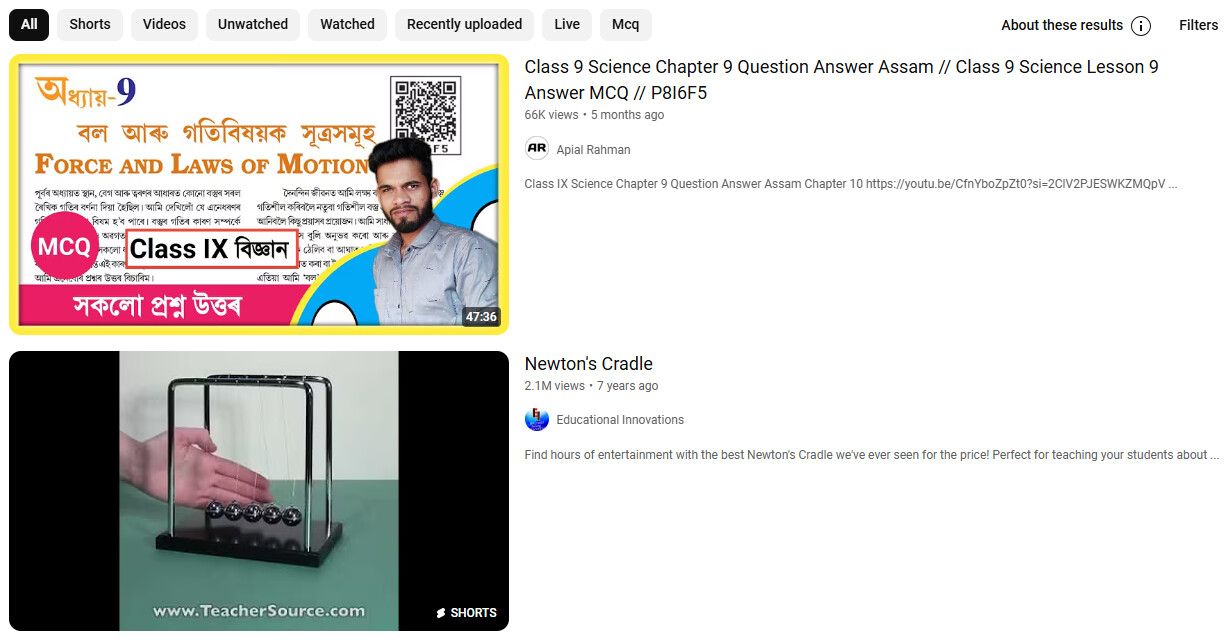The height and width of the screenshot is (643, 1225).
Task: Click the Class IX Science description snippet
Action: click(x=851, y=184)
